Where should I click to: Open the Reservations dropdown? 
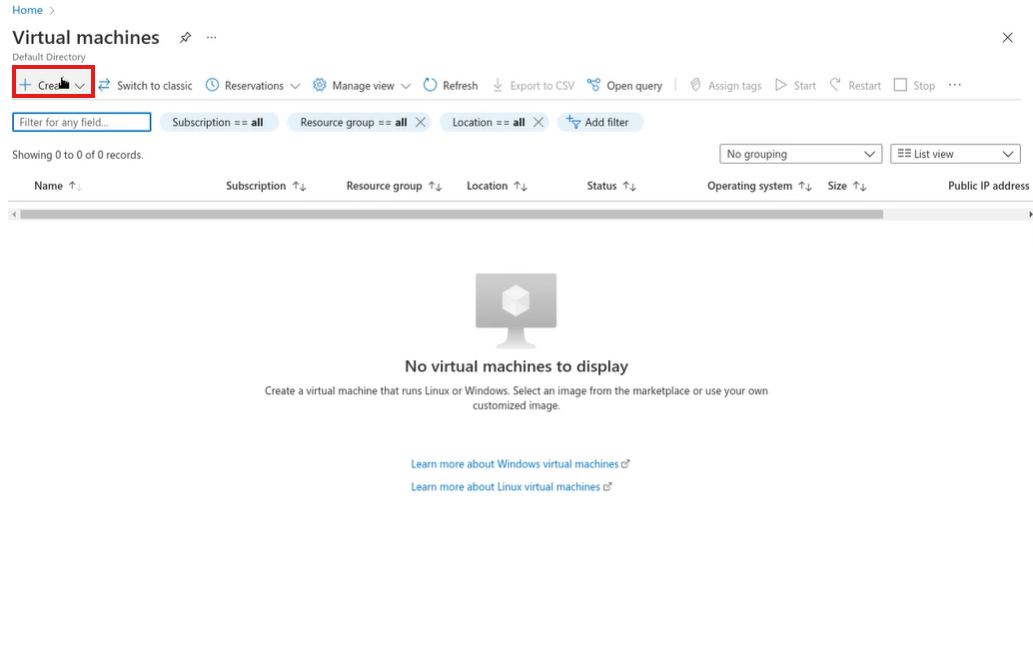coord(253,86)
